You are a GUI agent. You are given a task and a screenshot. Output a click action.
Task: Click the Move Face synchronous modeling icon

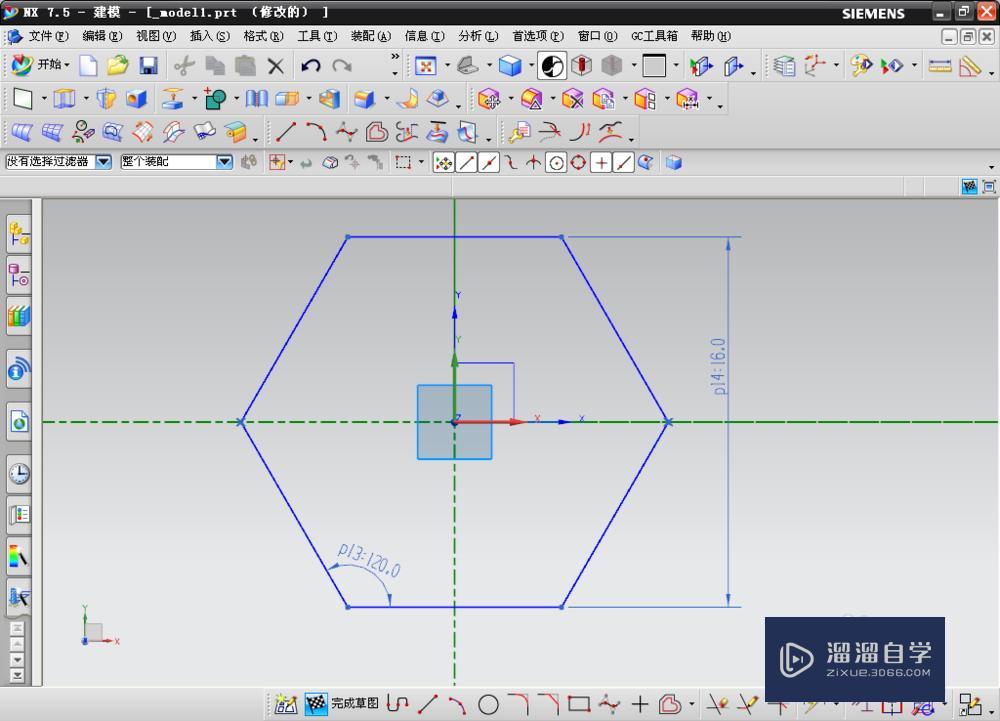489,99
